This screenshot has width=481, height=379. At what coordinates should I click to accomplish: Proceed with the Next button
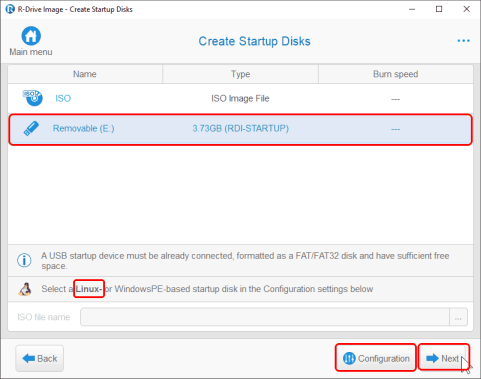point(444,358)
